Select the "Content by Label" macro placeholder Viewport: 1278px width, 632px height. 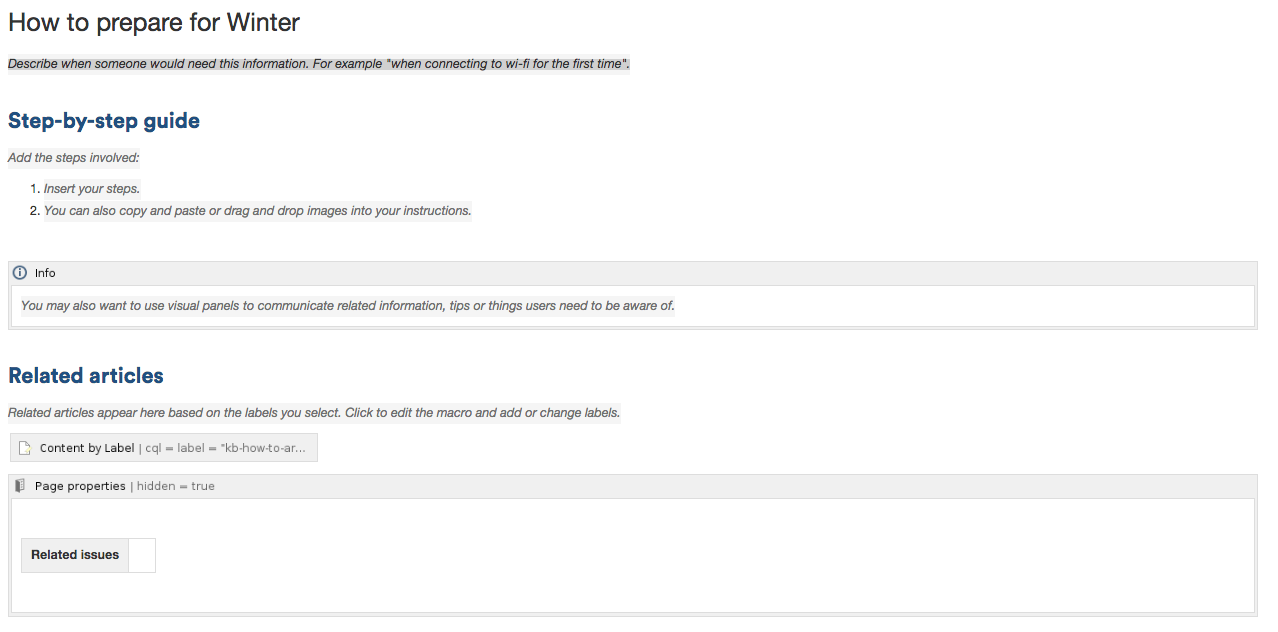click(87, 448)
